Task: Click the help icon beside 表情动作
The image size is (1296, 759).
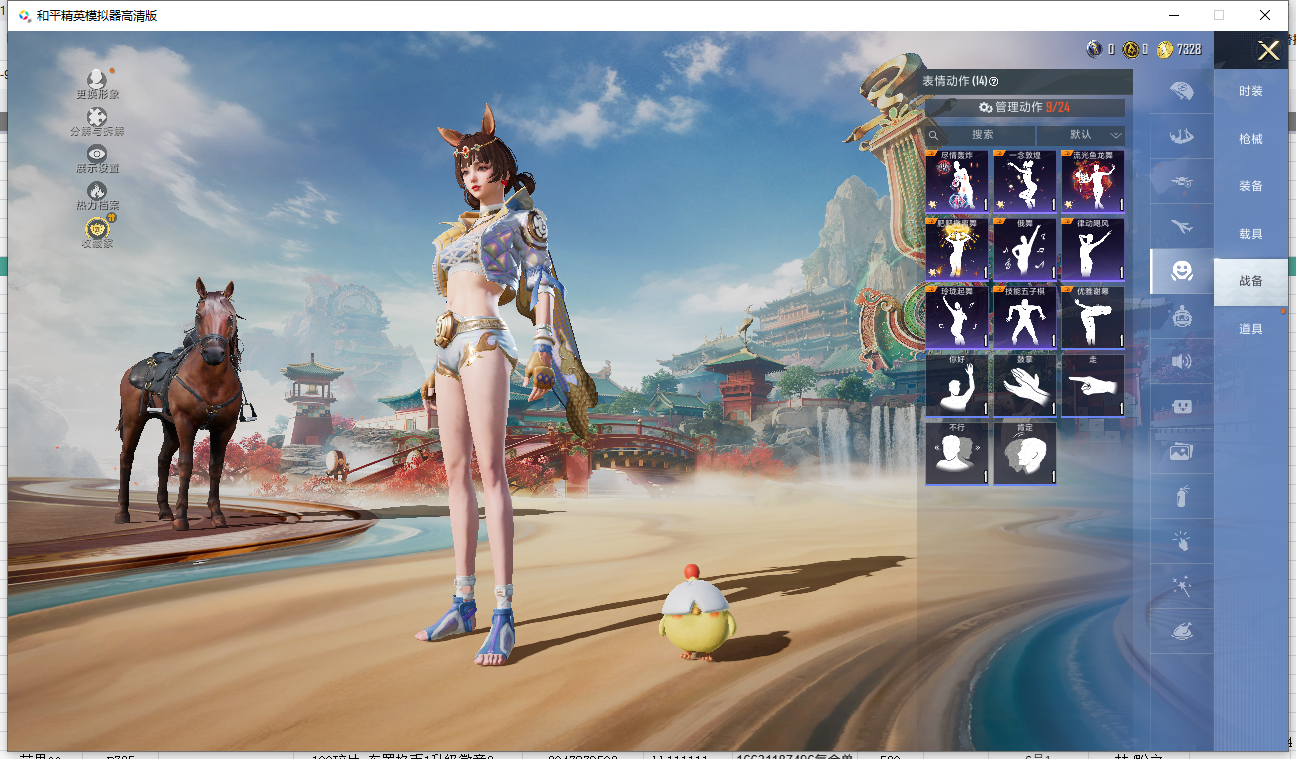Action: (994, 82)
